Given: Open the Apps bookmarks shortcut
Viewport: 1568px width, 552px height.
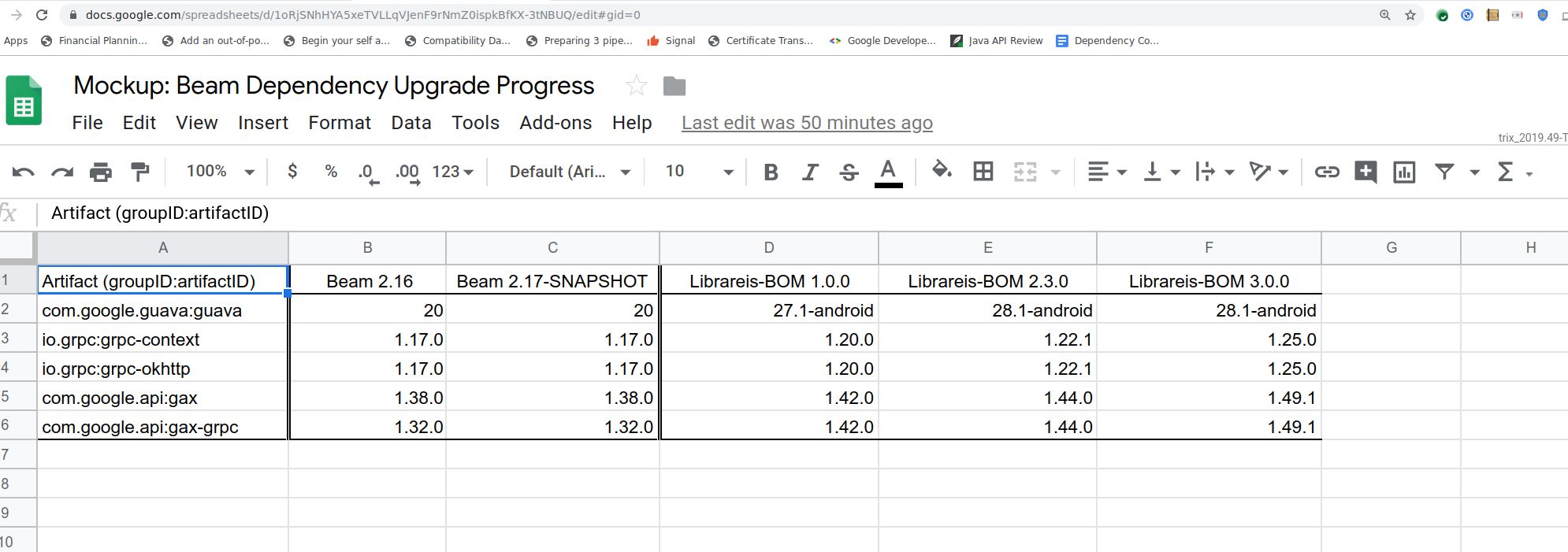Looking at the screenshot, I should pos(16,41).
